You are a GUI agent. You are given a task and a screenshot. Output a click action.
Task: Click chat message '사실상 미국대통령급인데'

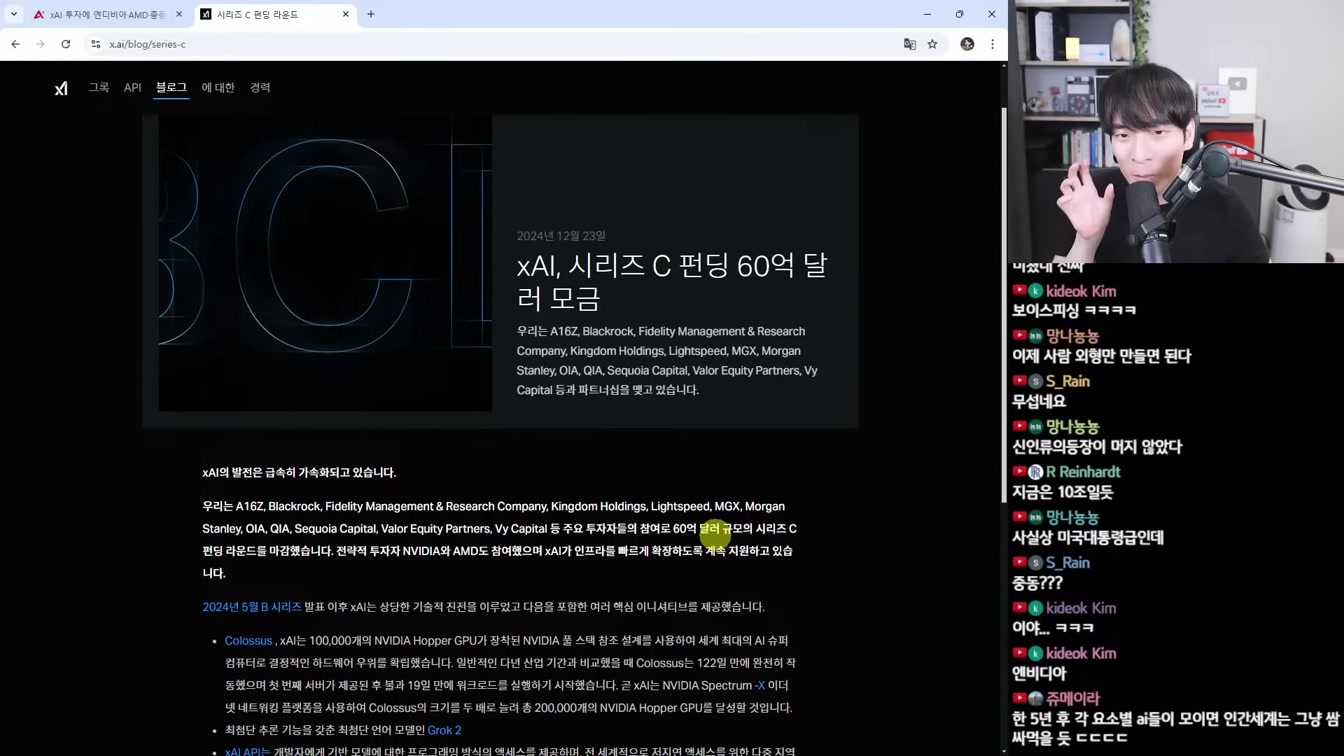[1088, 538]
